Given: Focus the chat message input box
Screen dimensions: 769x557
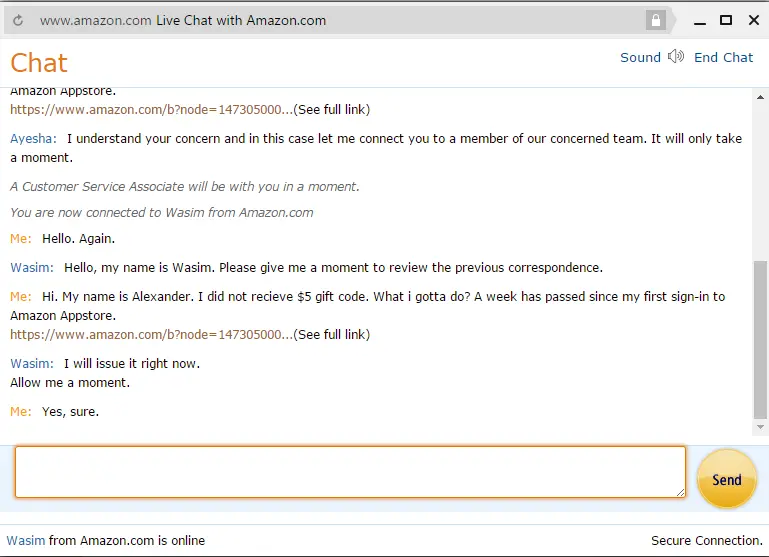Looking at the screenshot, I should (x=350, y=472).
